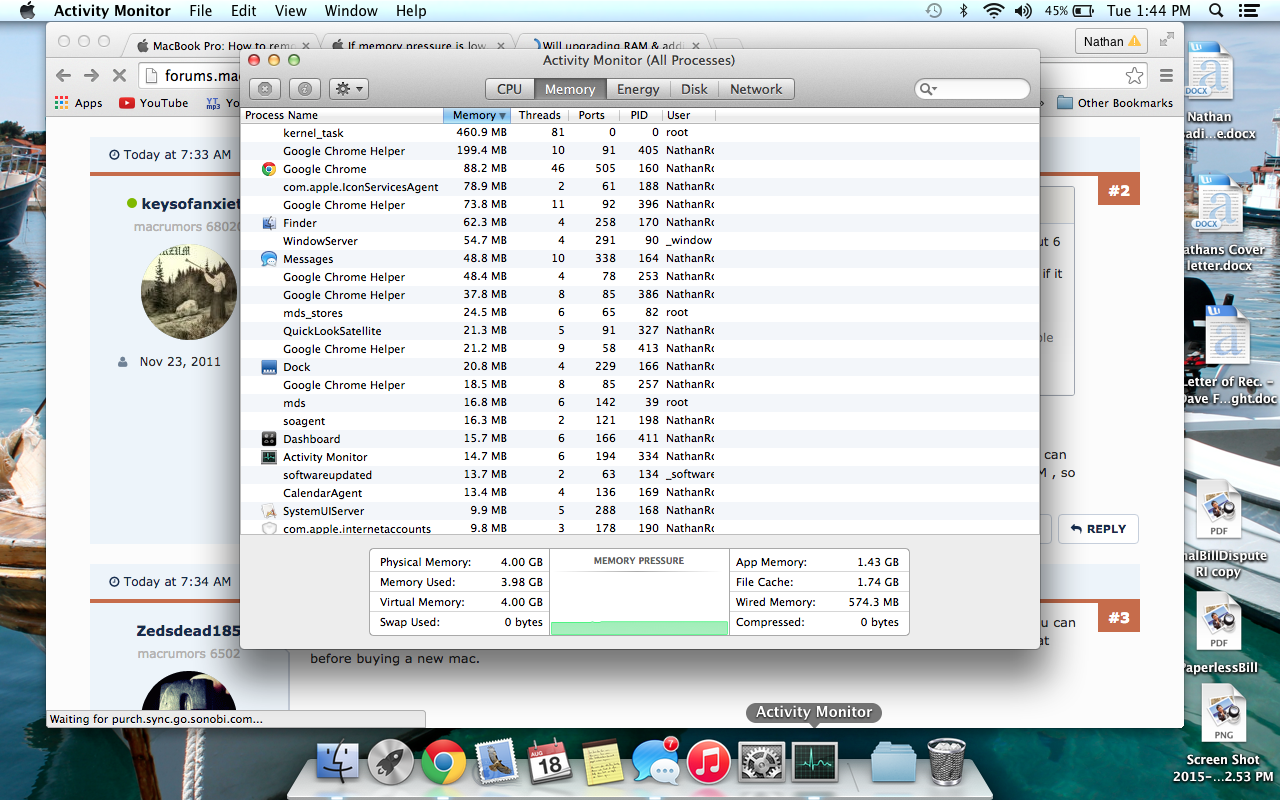The width and height of the screenshot is (1280, 800).
Task: Click the volume menu bar icon
Action: (x=1023, y=11)
